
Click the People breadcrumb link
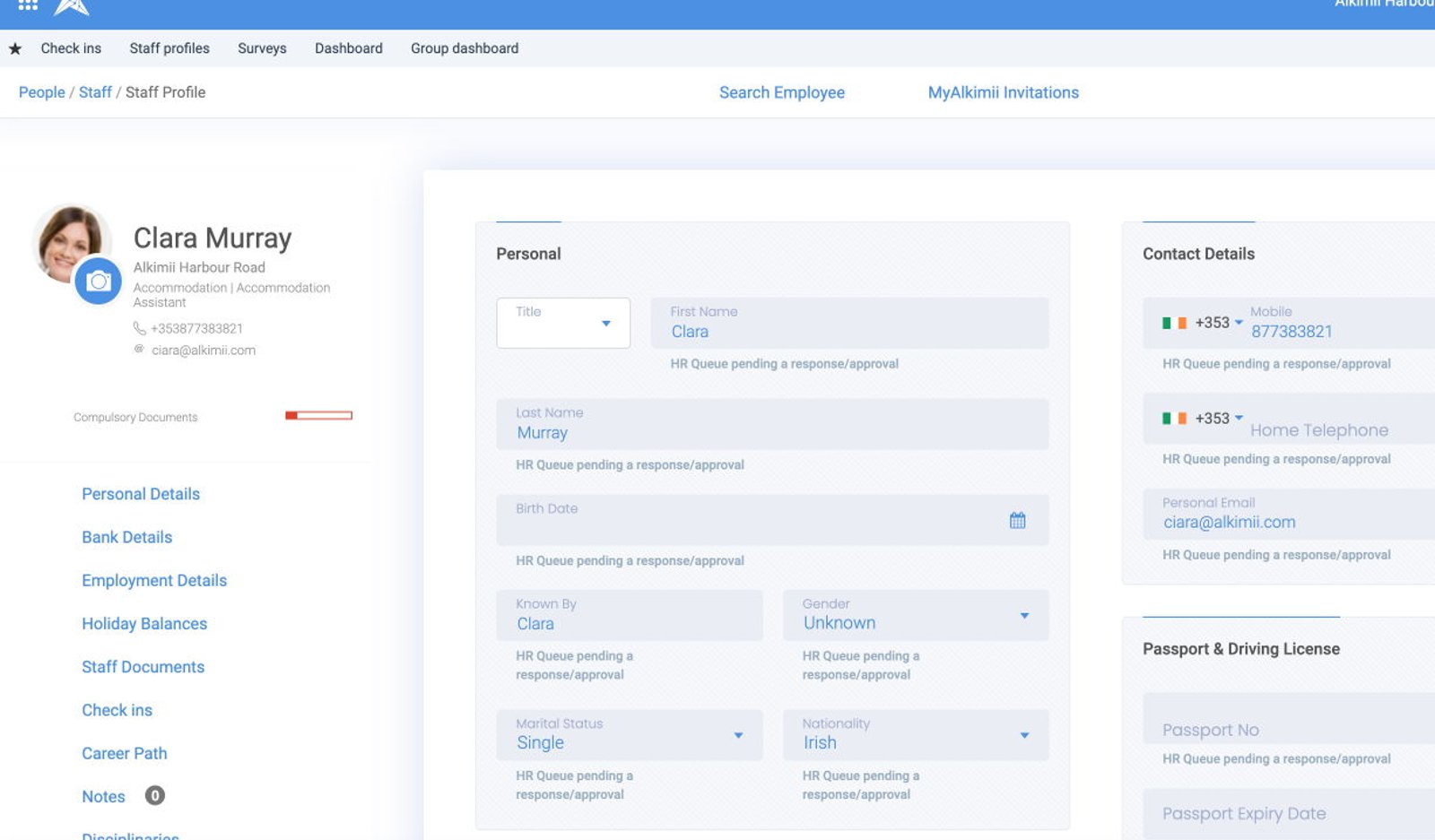point(42,92)
